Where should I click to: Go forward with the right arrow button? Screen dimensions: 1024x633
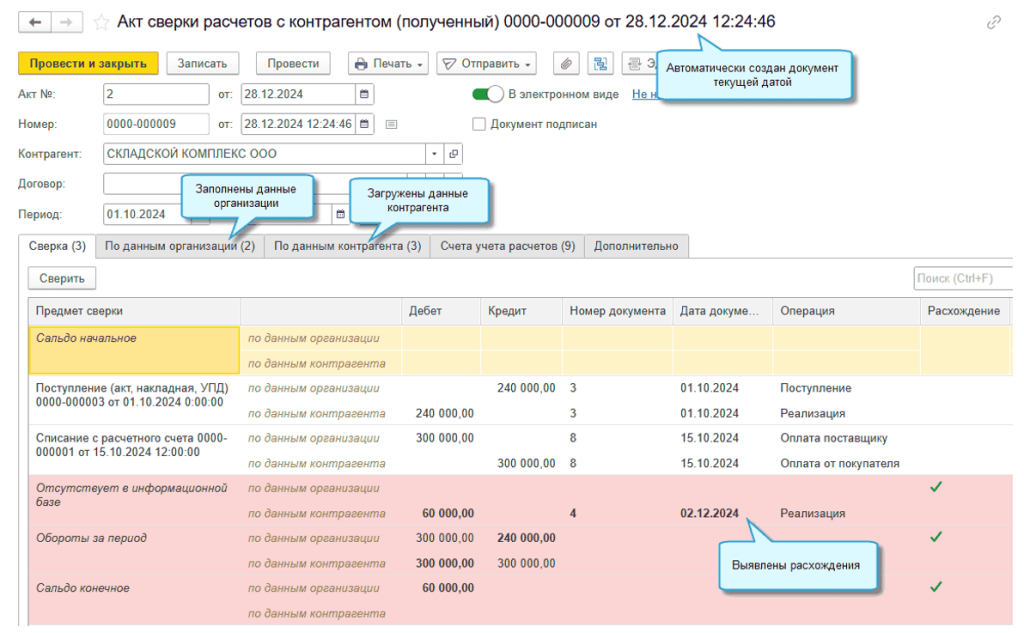[66, 22]
